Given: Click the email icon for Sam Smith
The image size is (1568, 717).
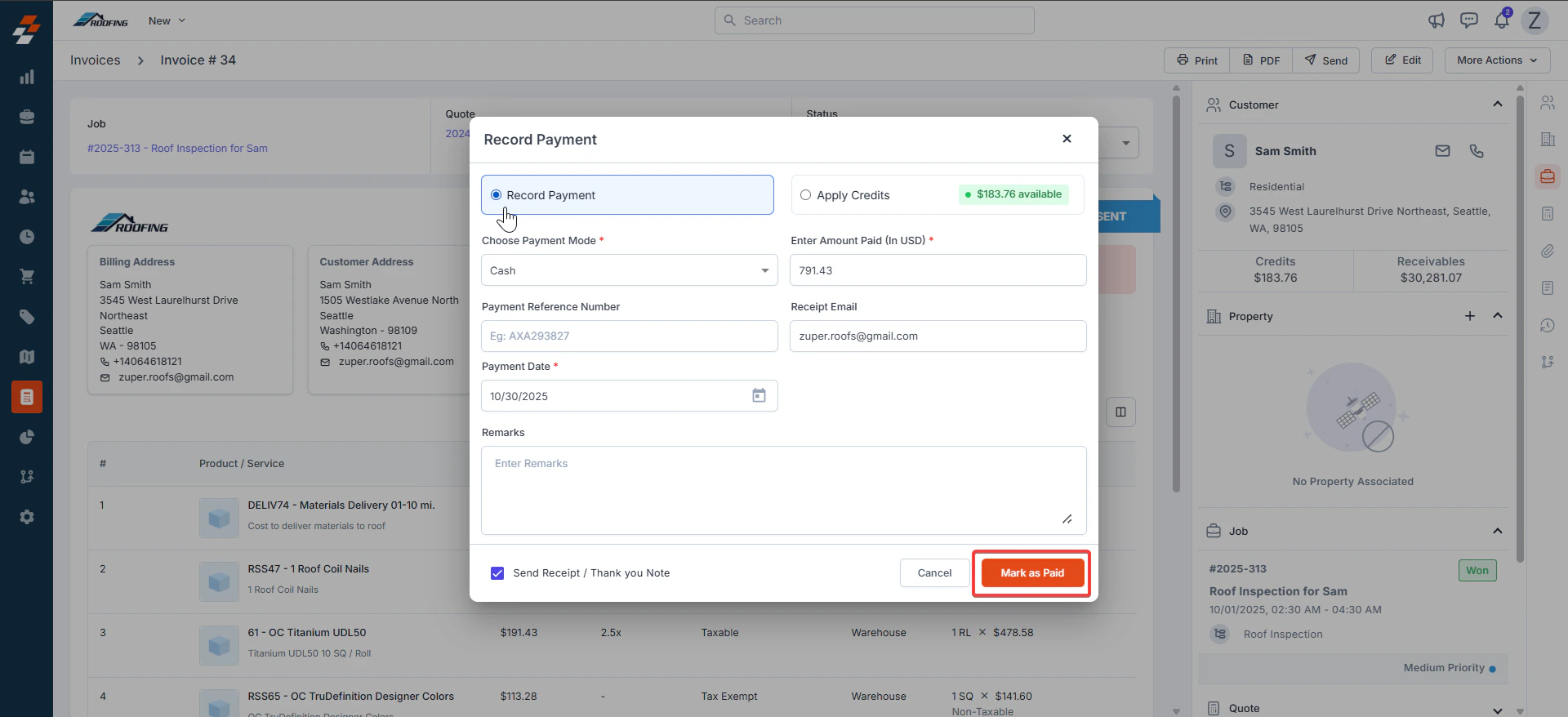Looking at the screenshot, I should pyautogui.click(x=1443, y=151).
